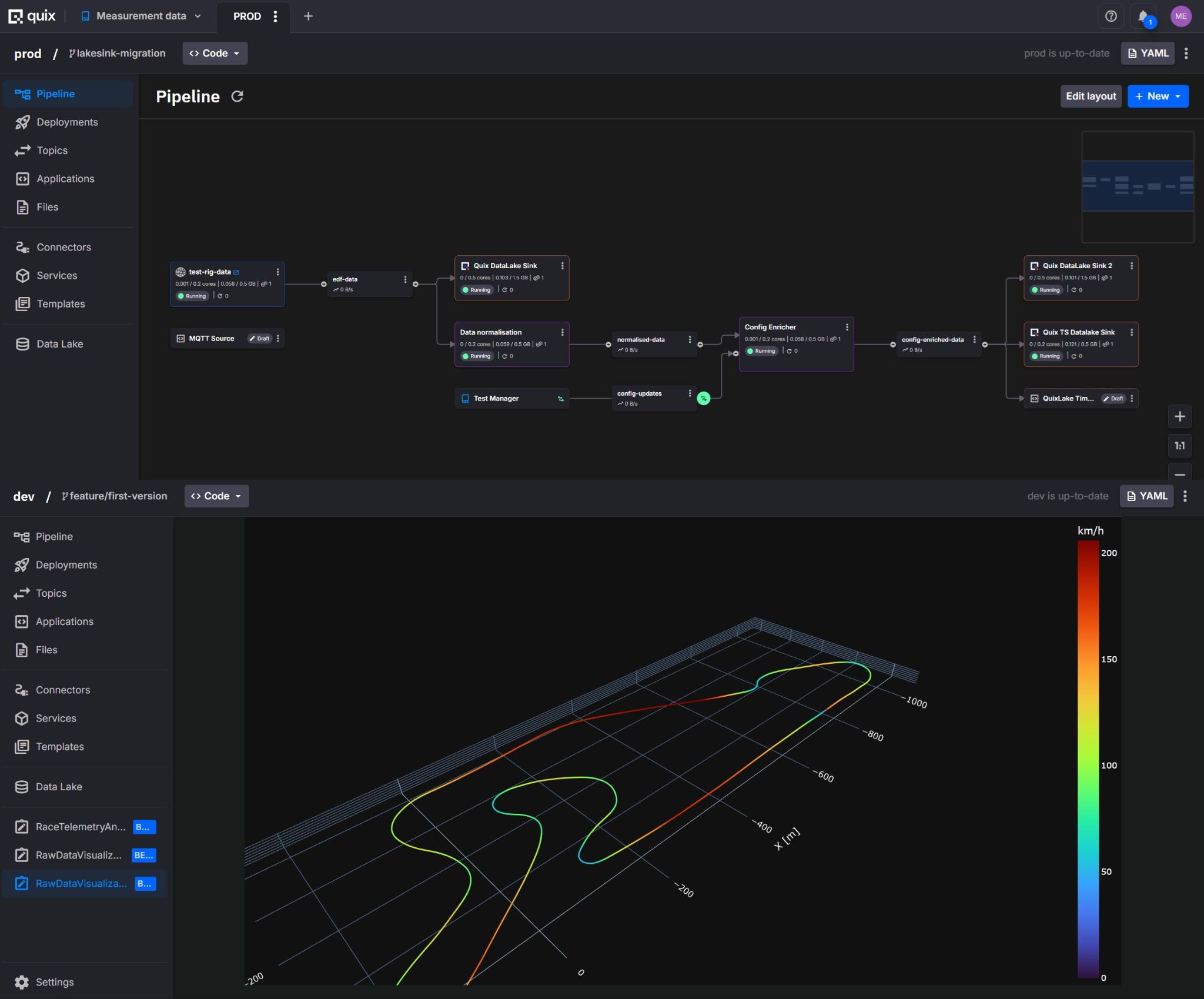Open Quix DataLake Sink options menu
The image size is (1204, 999).
[x=563, y=266]
